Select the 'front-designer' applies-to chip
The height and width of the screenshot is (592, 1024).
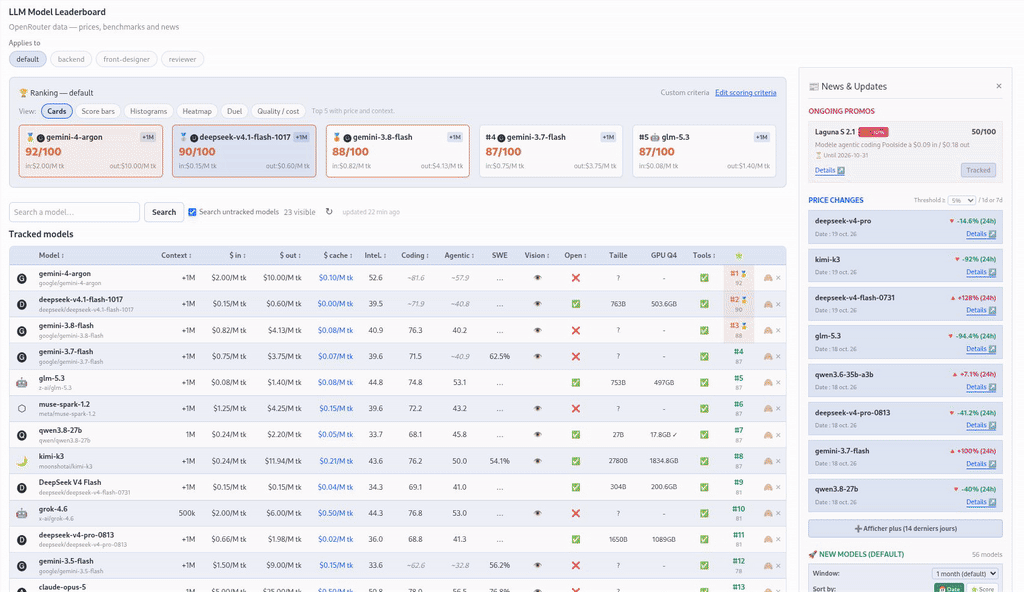pyautogui.click(x=127, y=59)
